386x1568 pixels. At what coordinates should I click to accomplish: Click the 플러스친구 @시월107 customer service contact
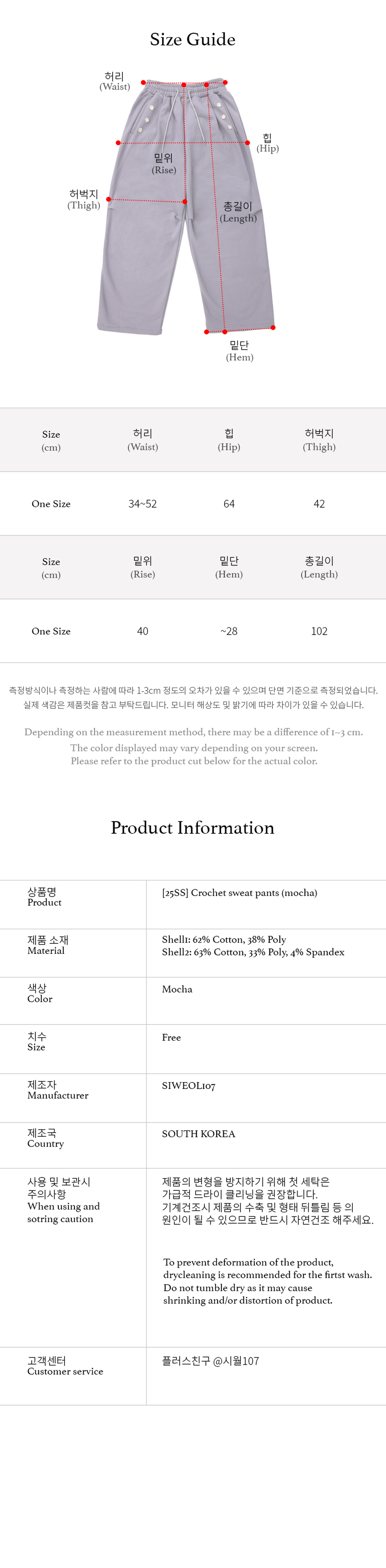point(211,1360)
